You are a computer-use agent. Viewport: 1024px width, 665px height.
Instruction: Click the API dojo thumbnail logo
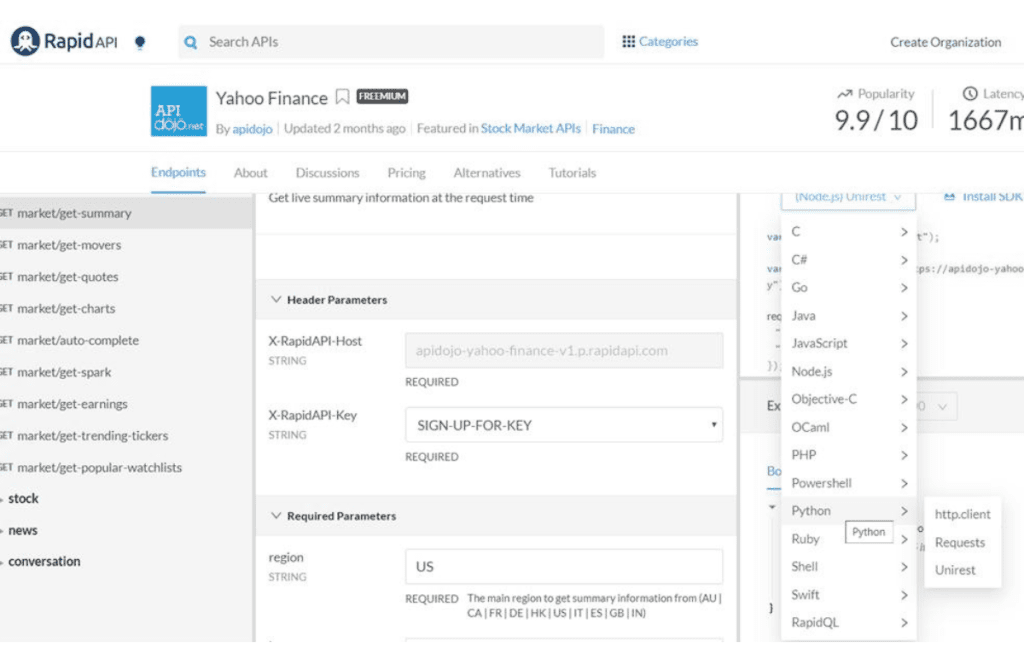pos(178,111)
